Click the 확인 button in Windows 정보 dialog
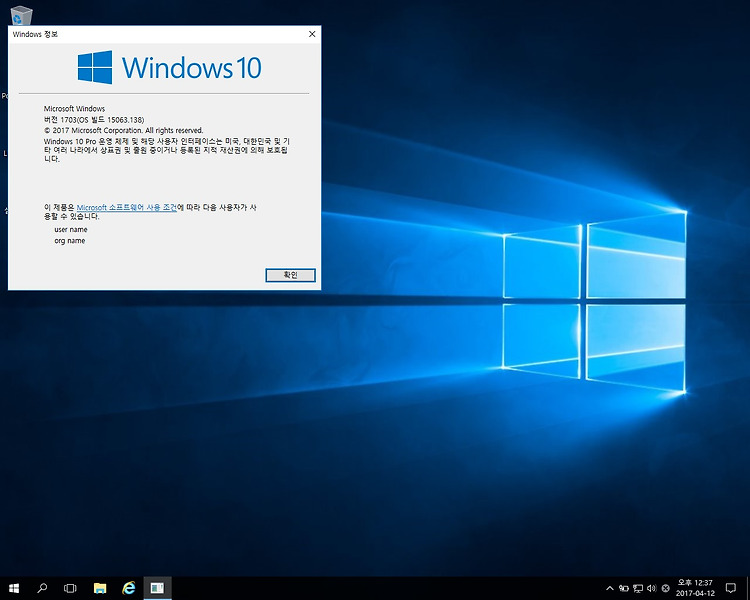Screen dimensions: 750x600 coord(290,275)
